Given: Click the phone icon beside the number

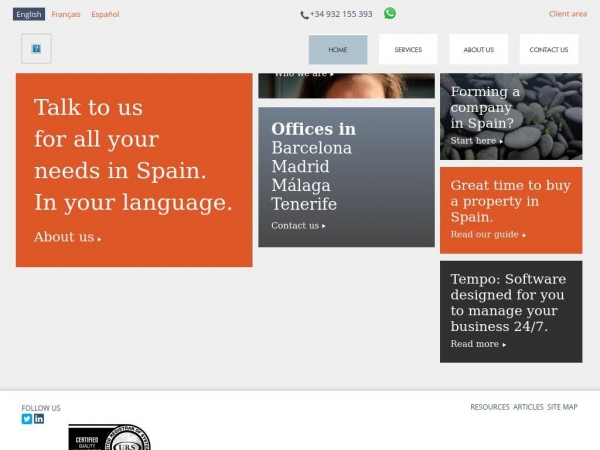Looking at the screenshot, I should (x=304, y=15).
